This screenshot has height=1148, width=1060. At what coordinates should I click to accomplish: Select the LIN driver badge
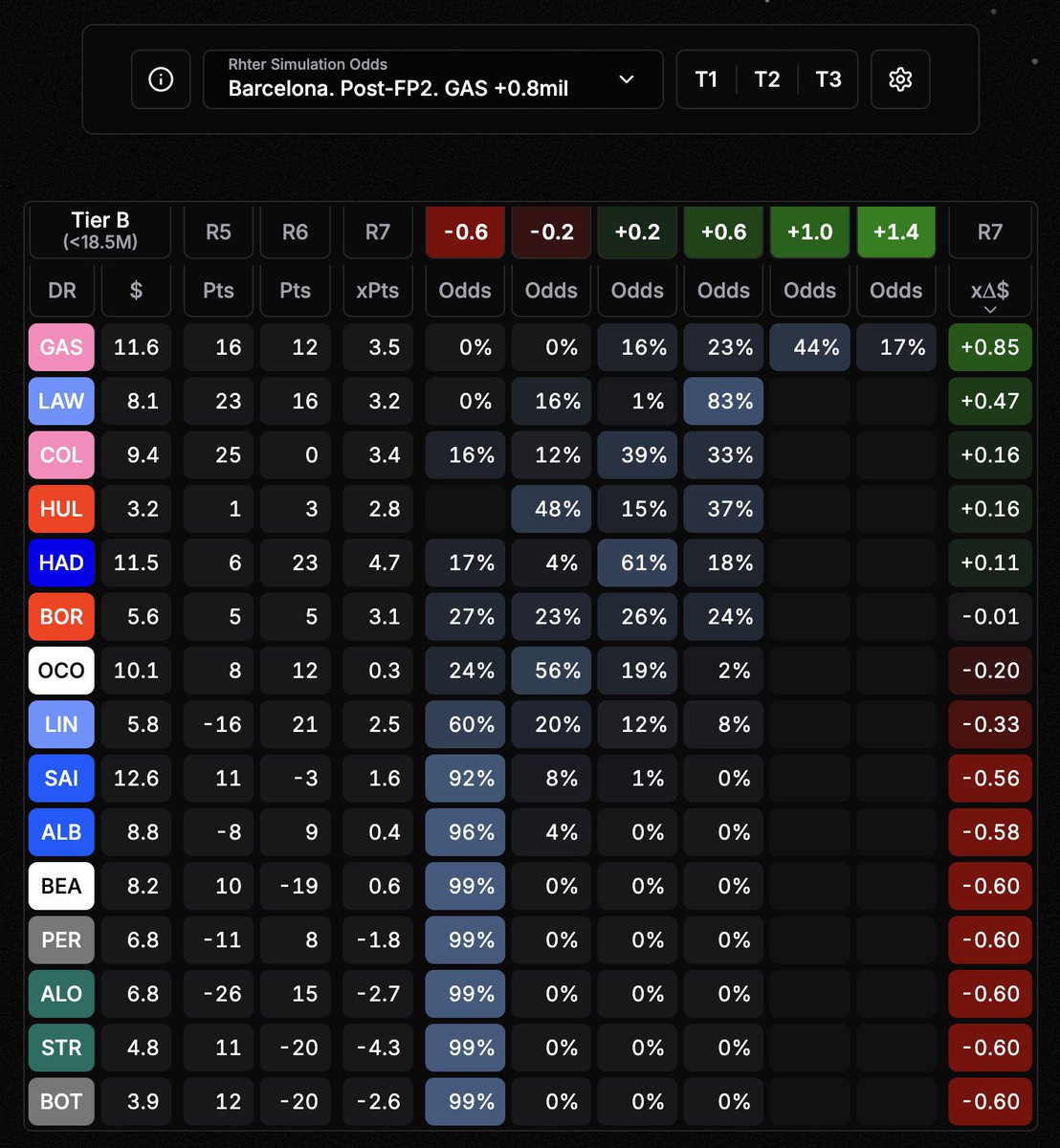click(x=62, y=724)
